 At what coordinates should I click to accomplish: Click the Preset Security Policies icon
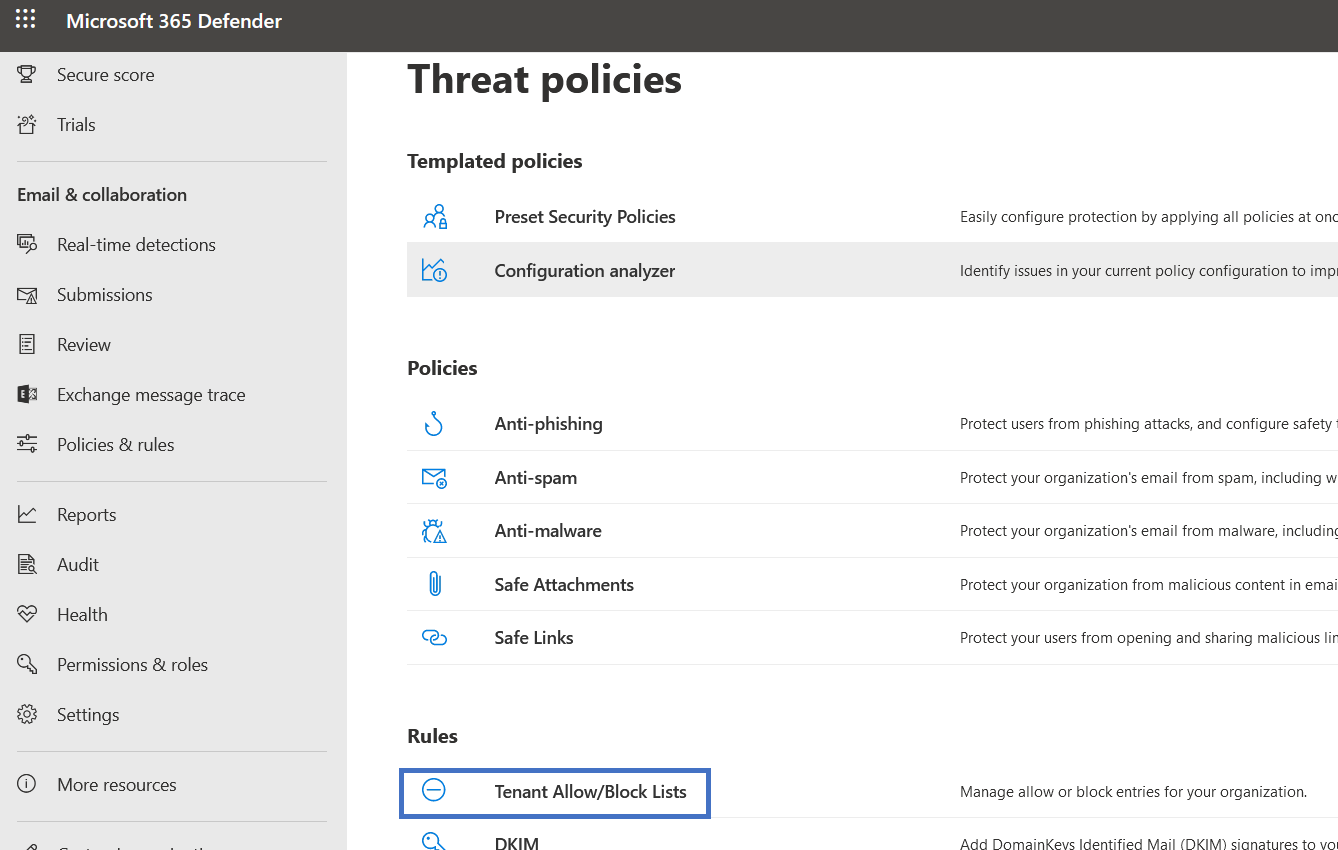pos(434,217)
